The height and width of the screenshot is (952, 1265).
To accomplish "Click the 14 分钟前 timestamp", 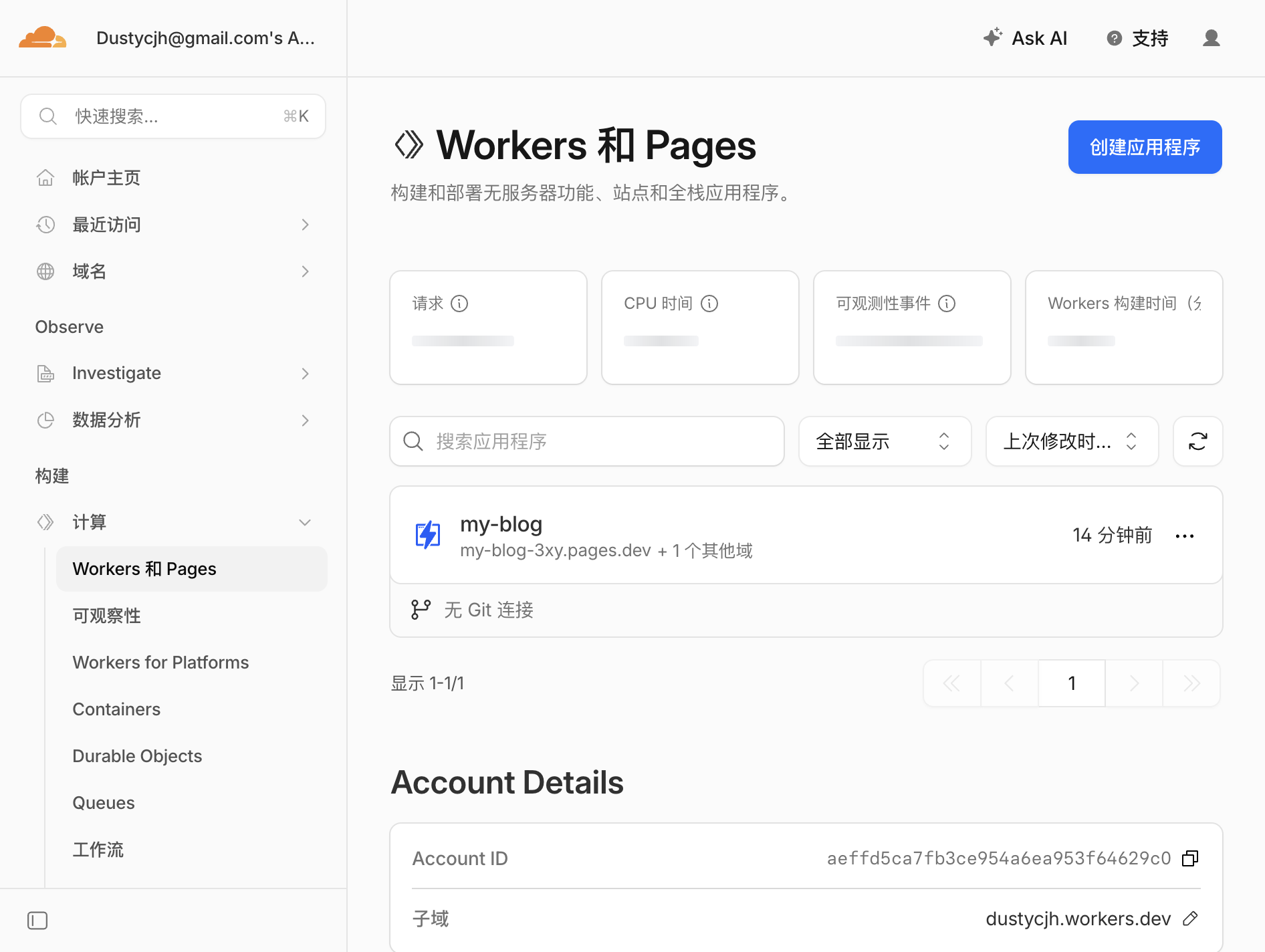I will click(x=1113, y=535).
